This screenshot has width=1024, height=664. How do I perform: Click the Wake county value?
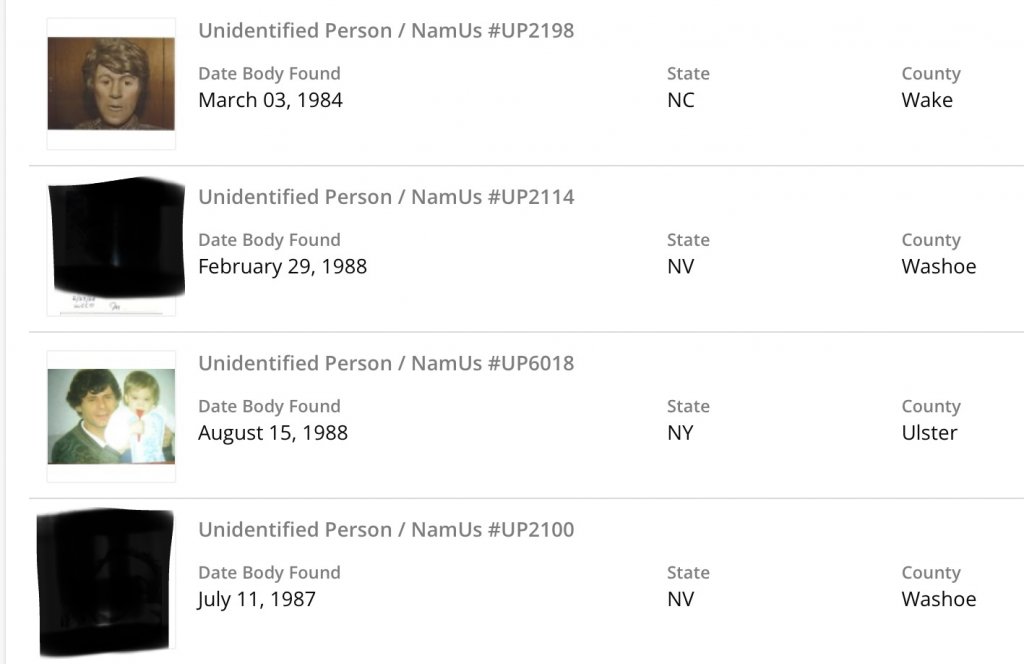927,100
